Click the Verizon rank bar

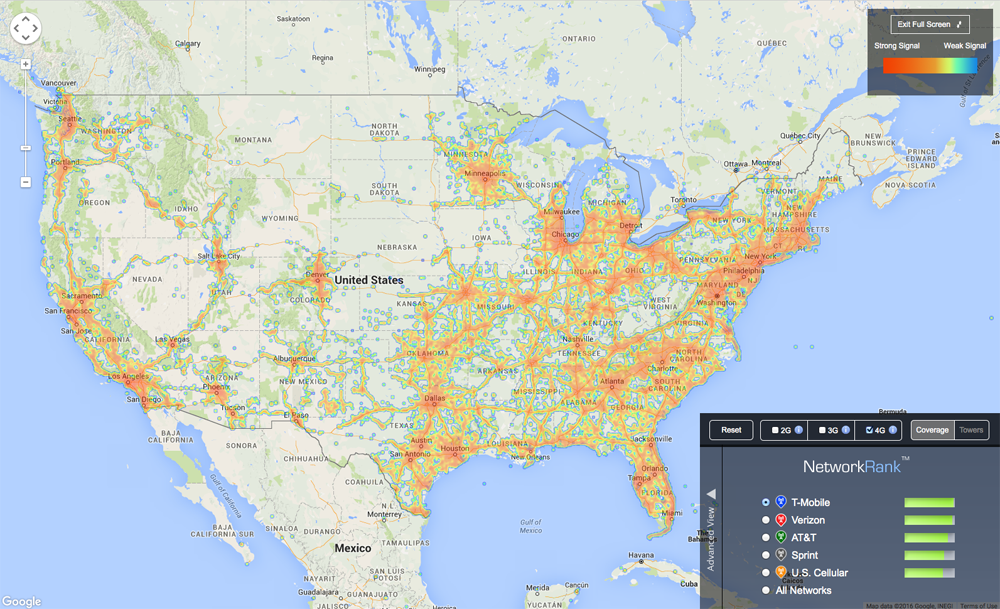point(929,520)
